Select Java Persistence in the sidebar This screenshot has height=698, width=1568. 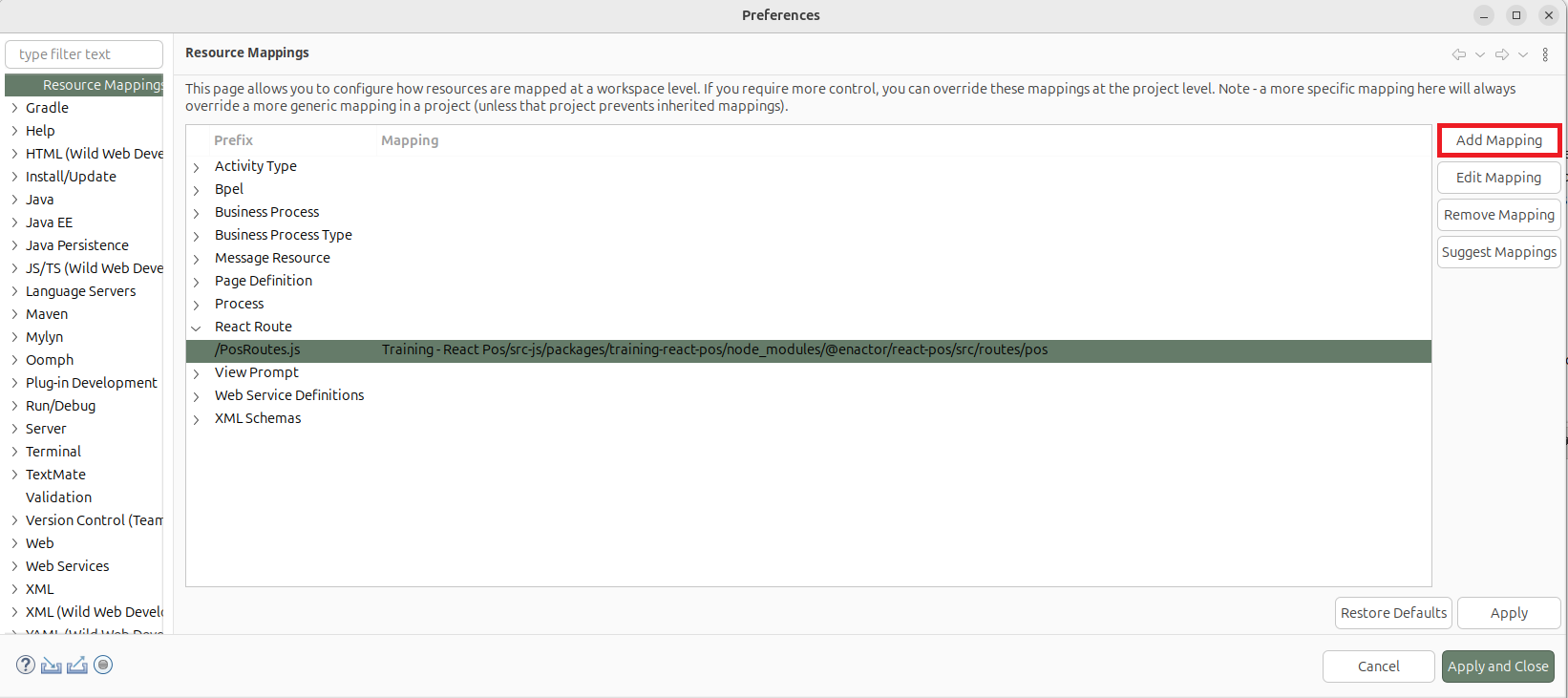(x=76, y=245)
